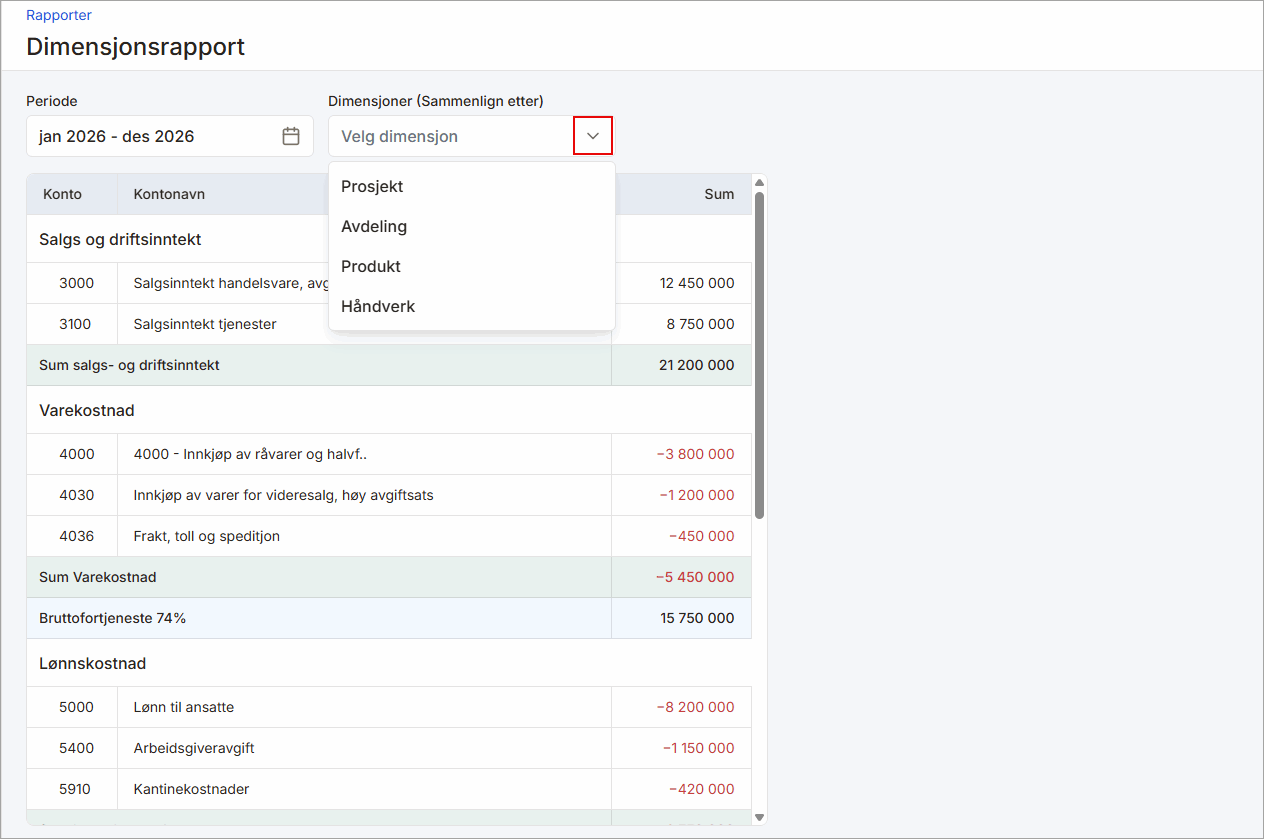Viewport: 1264px width, 839px height.
Task: Click the total 21 200 000
Action: click(x=697, y=365)
